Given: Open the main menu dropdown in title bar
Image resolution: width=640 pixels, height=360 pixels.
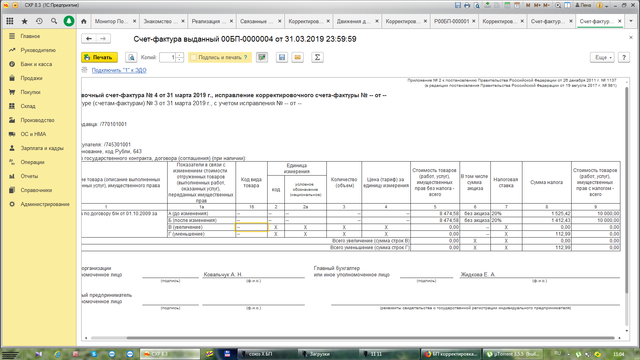Looking at the screenshot, I should coord(15,5).
